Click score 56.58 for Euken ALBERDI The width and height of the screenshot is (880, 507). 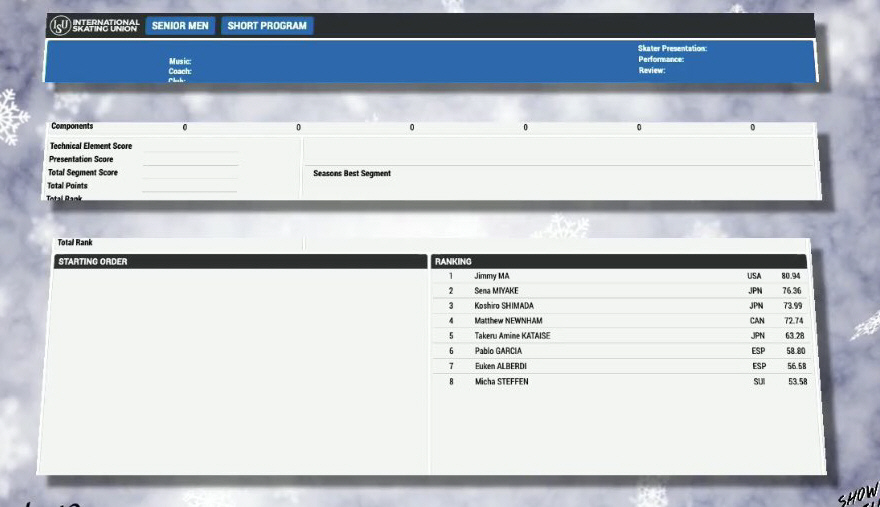tap(797, 366)
